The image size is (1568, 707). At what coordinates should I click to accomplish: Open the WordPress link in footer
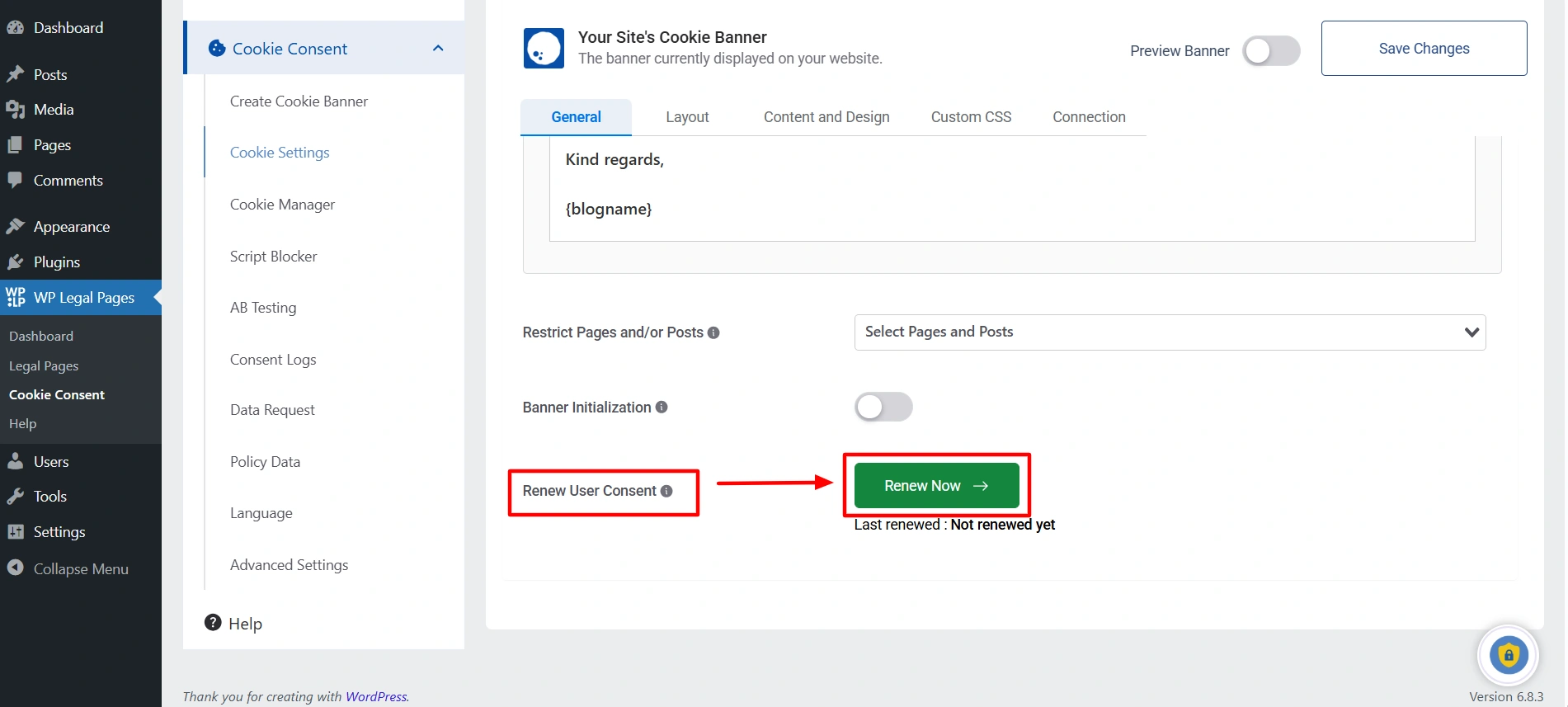(x=376, y=696)
